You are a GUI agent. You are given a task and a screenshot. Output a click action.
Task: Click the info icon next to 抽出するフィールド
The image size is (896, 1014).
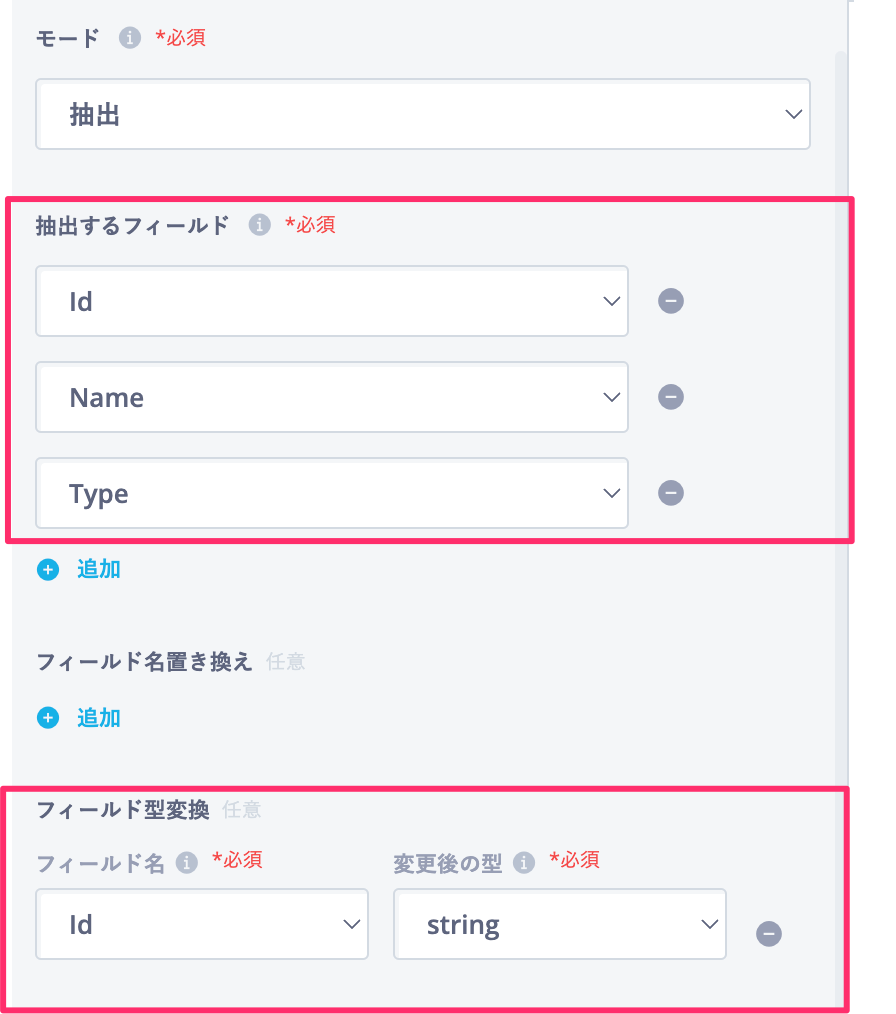tap(259, 225)
